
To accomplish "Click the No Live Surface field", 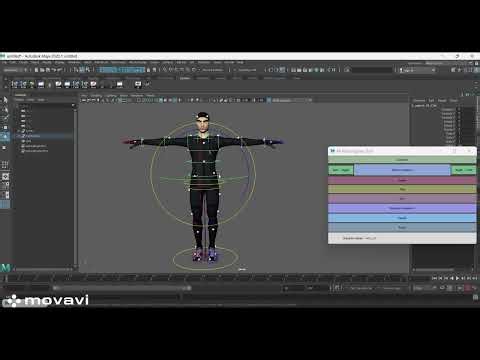I will click(212, 70).
